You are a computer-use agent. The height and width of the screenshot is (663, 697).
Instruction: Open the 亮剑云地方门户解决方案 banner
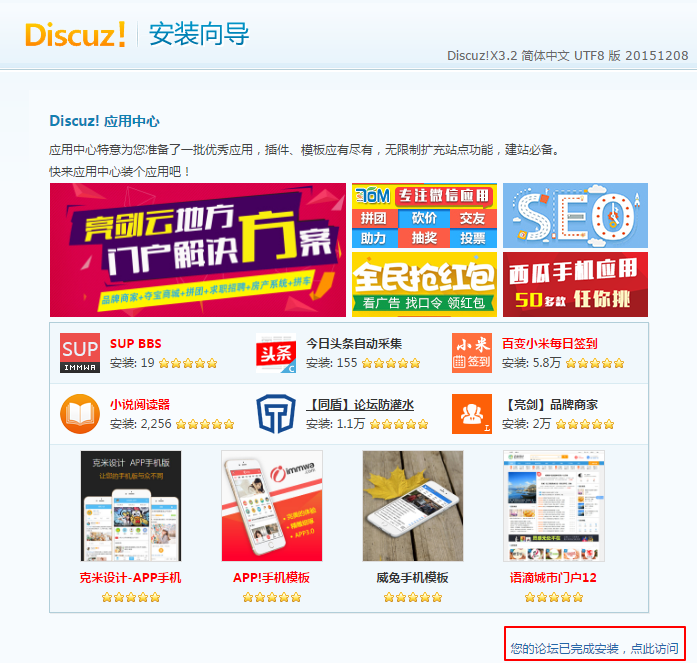click(x=198, y=250)
